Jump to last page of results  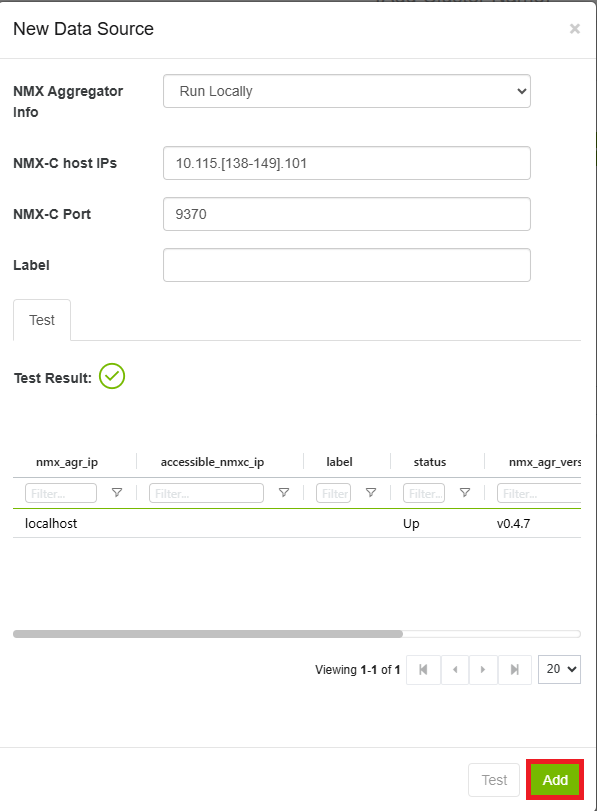515,670
